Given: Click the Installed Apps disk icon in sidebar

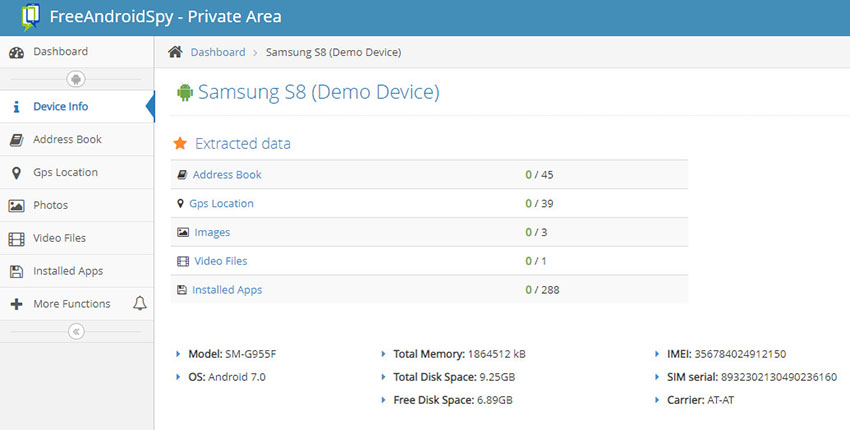Looking at the screenshot, I should point(16,271).
